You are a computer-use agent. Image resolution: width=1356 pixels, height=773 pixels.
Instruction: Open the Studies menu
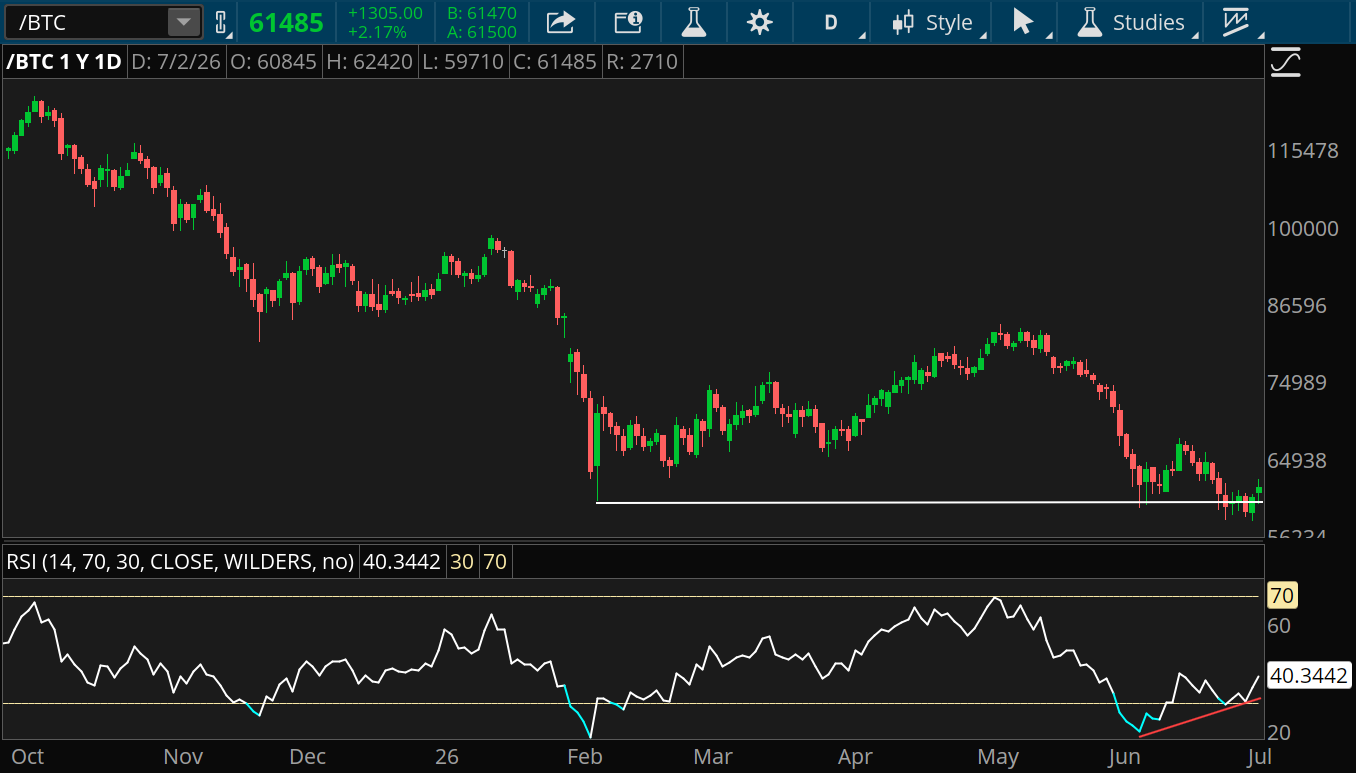click(1132, 22)
